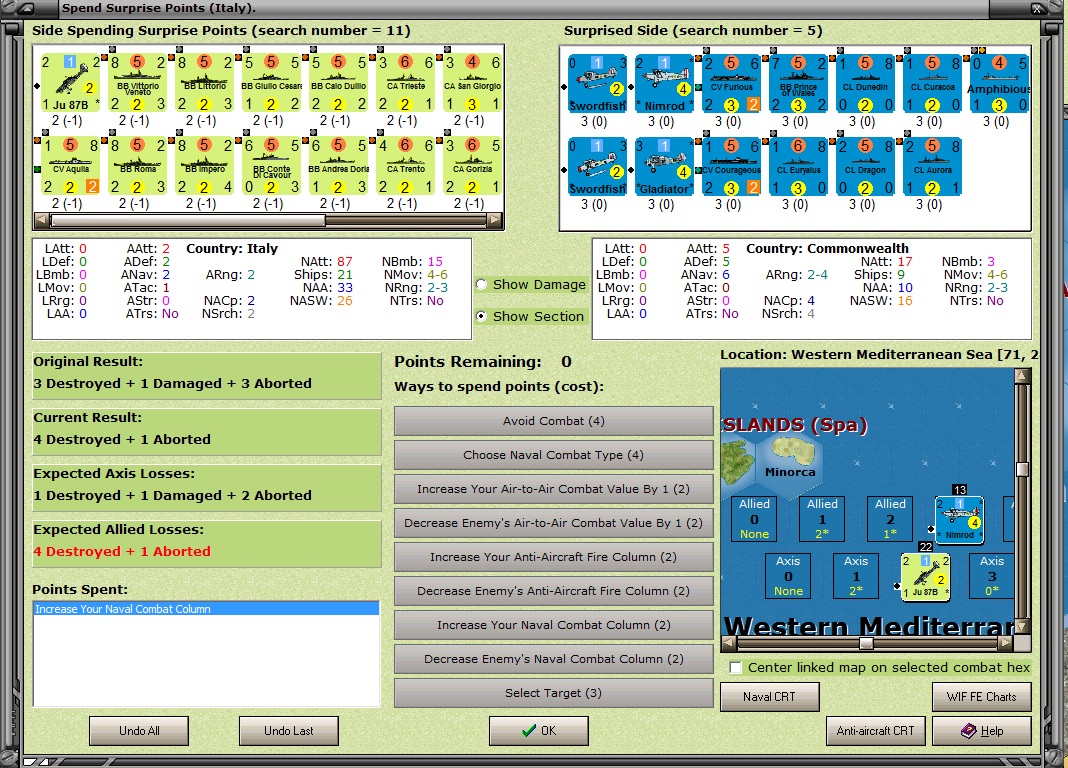Click the Undo All button
Image resolution: width=1068 pixels, height=768 pixels.
click(139, 731)
